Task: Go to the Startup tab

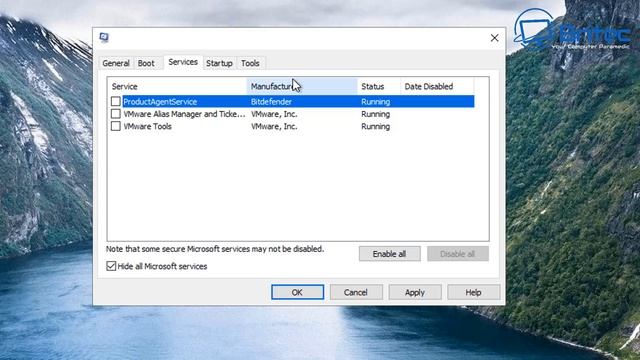Action: pyautogui.click(x=219, y=63)
